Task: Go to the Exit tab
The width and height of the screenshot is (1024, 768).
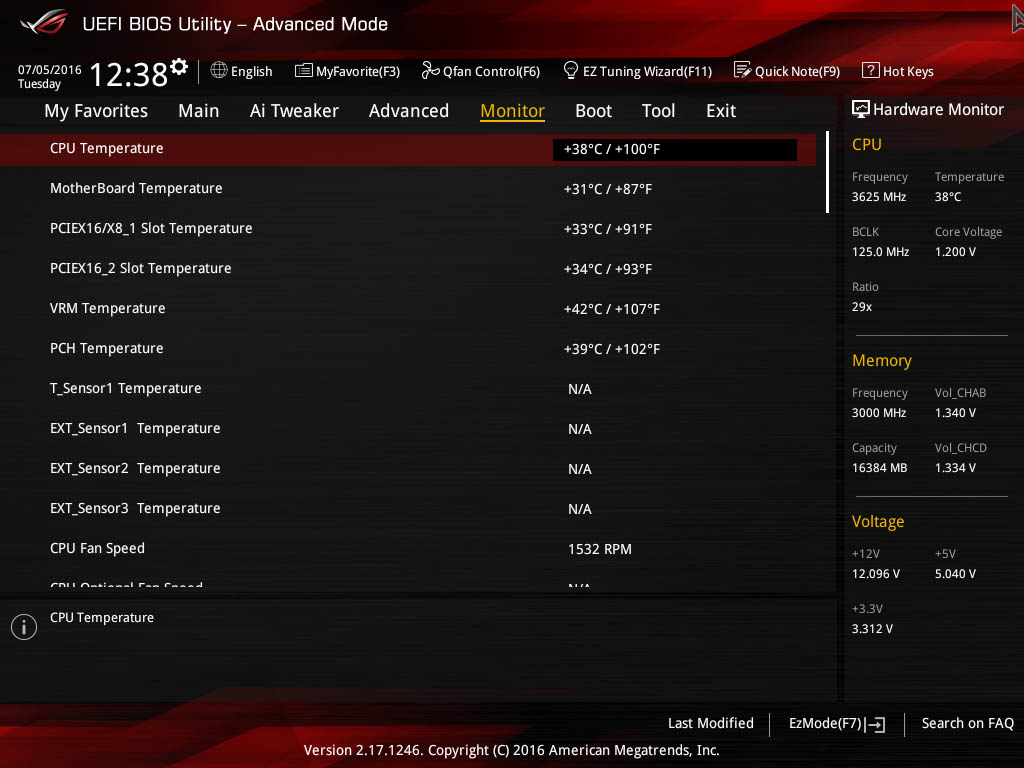Action: click(x=721, y=111)
